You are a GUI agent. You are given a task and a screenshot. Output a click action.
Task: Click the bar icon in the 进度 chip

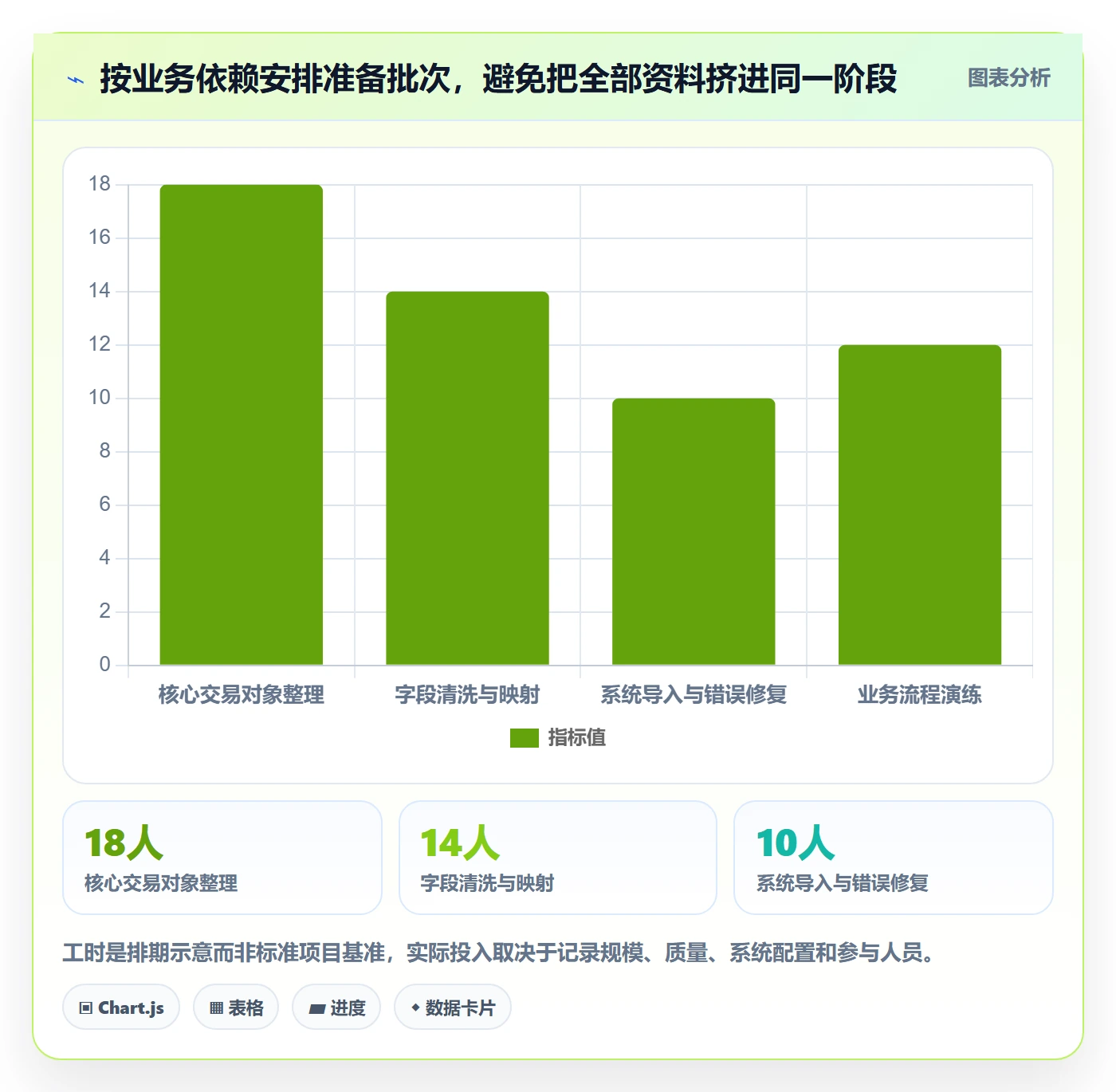pos(316,1009)
